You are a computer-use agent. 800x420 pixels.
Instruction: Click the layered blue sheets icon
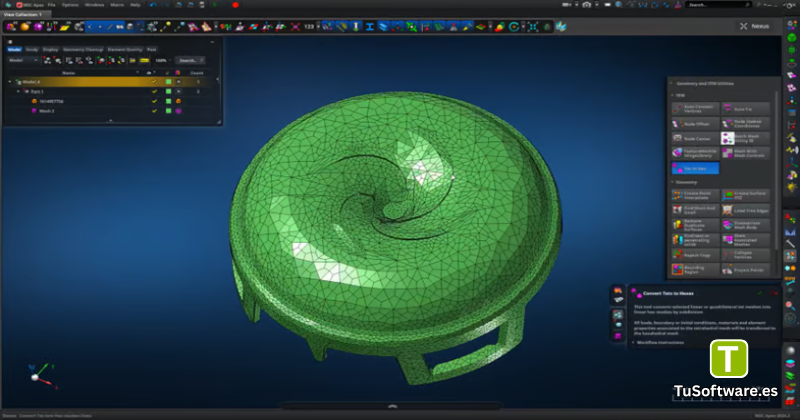[x=383, y=27]
